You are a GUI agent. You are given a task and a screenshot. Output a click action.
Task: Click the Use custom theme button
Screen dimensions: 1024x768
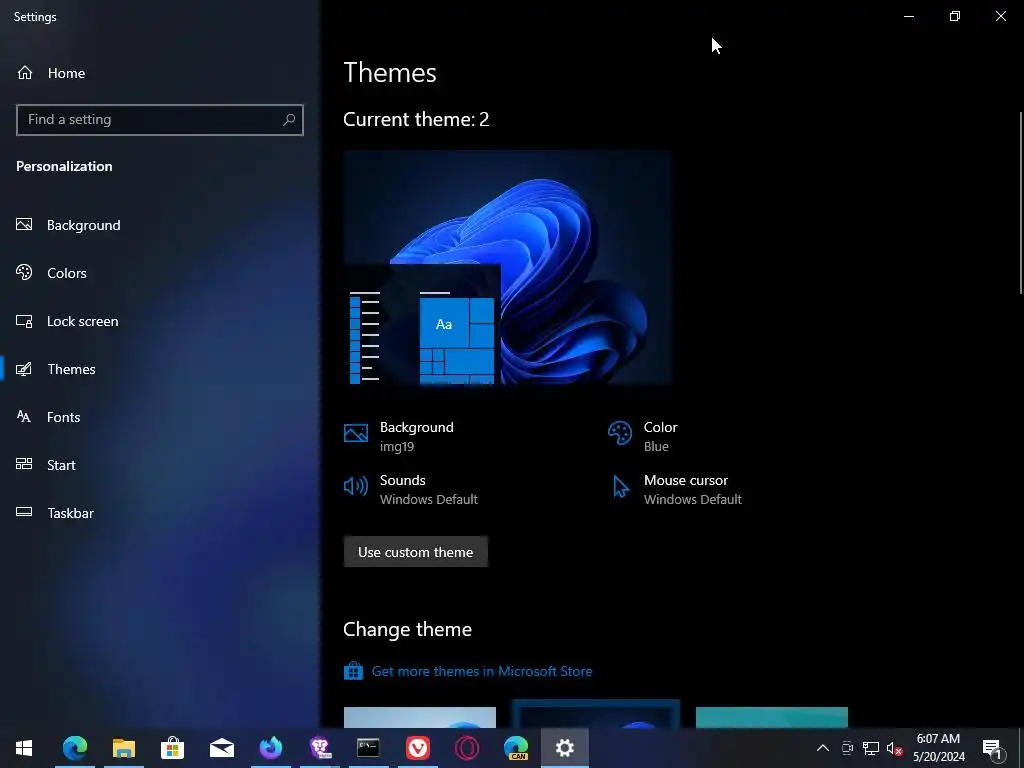415,552
